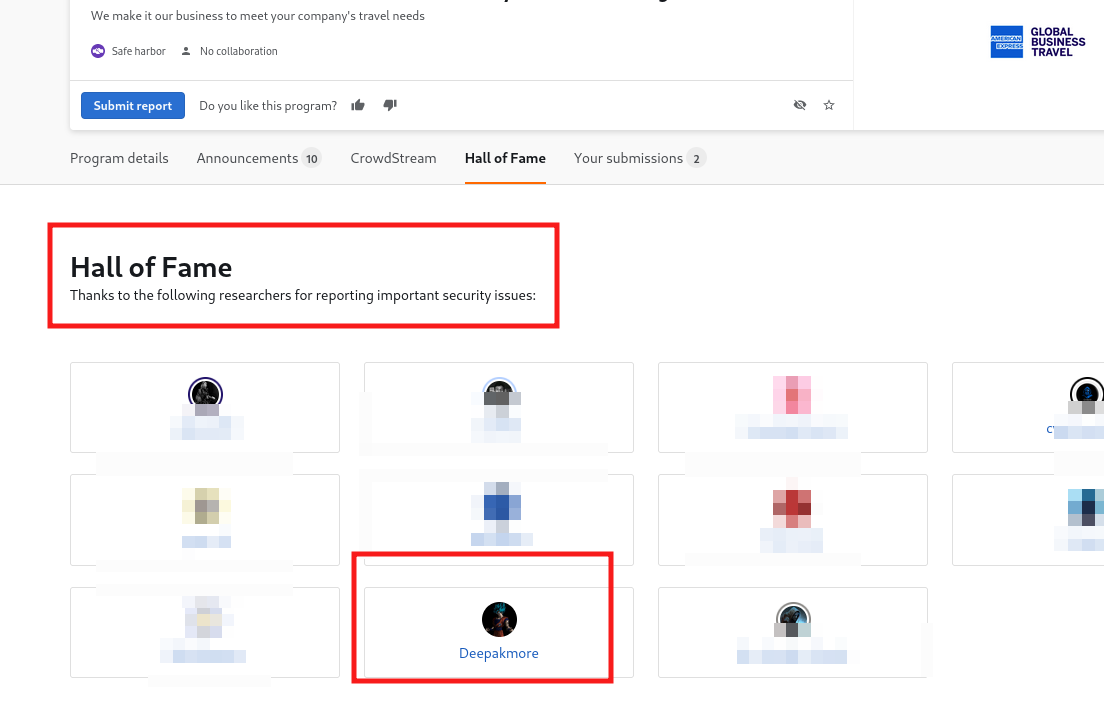Star this program as favorite
The image size is (1104, 710).
point(829,105)
